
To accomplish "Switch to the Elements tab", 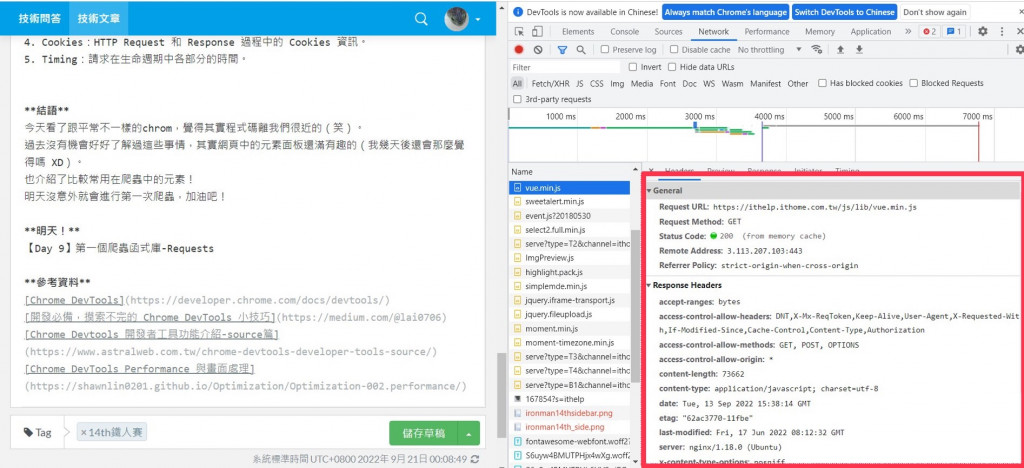I will 578,31.
